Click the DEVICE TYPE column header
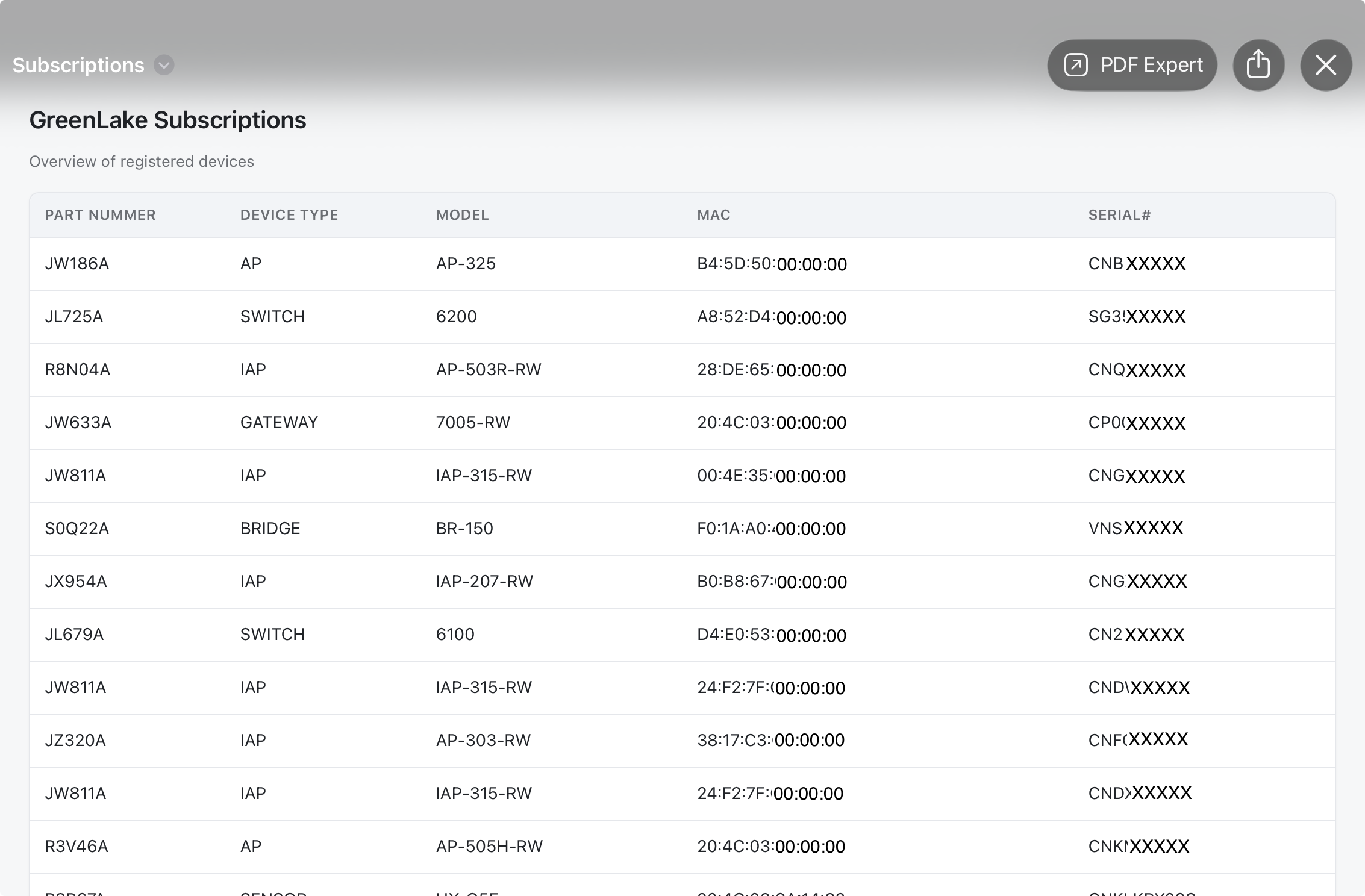1365x896 pixels. [289, 215]
